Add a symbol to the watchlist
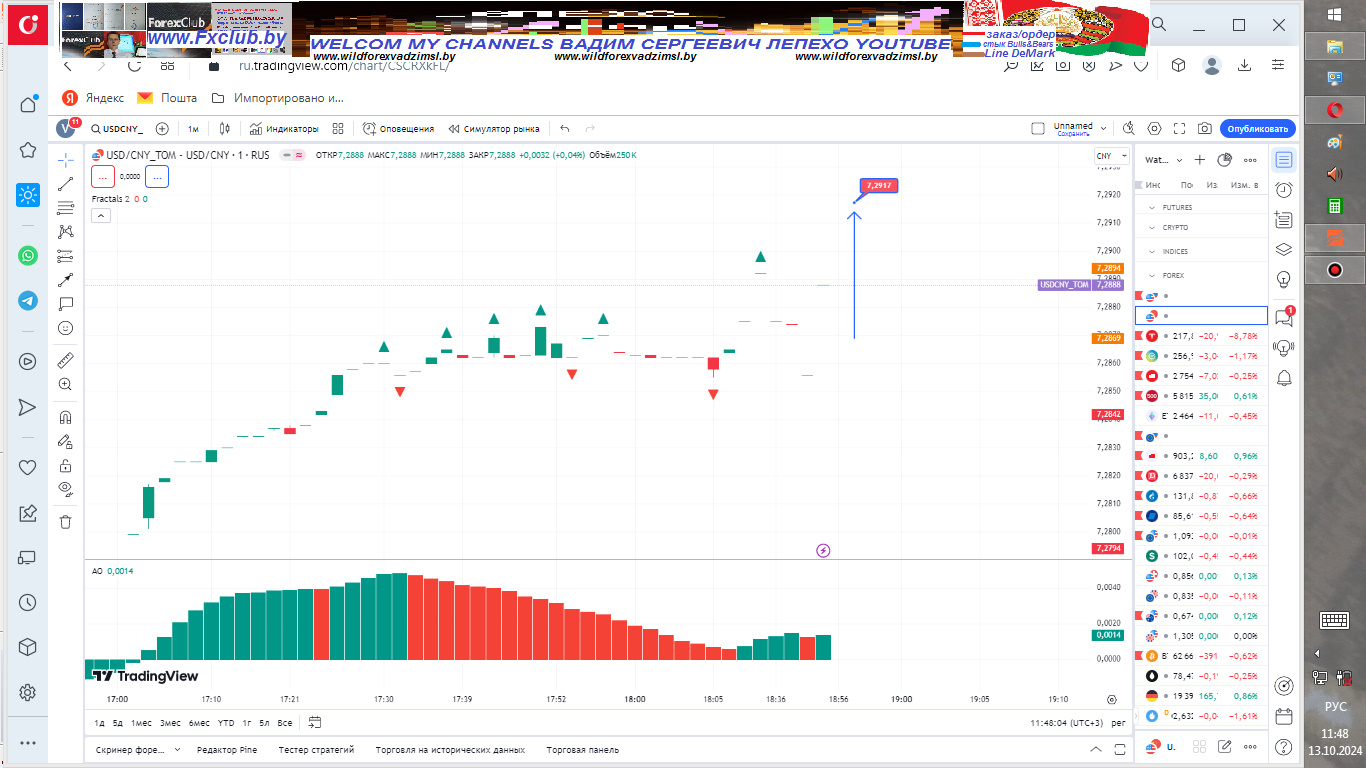 pyautogui.click(x=1201, y=160)
